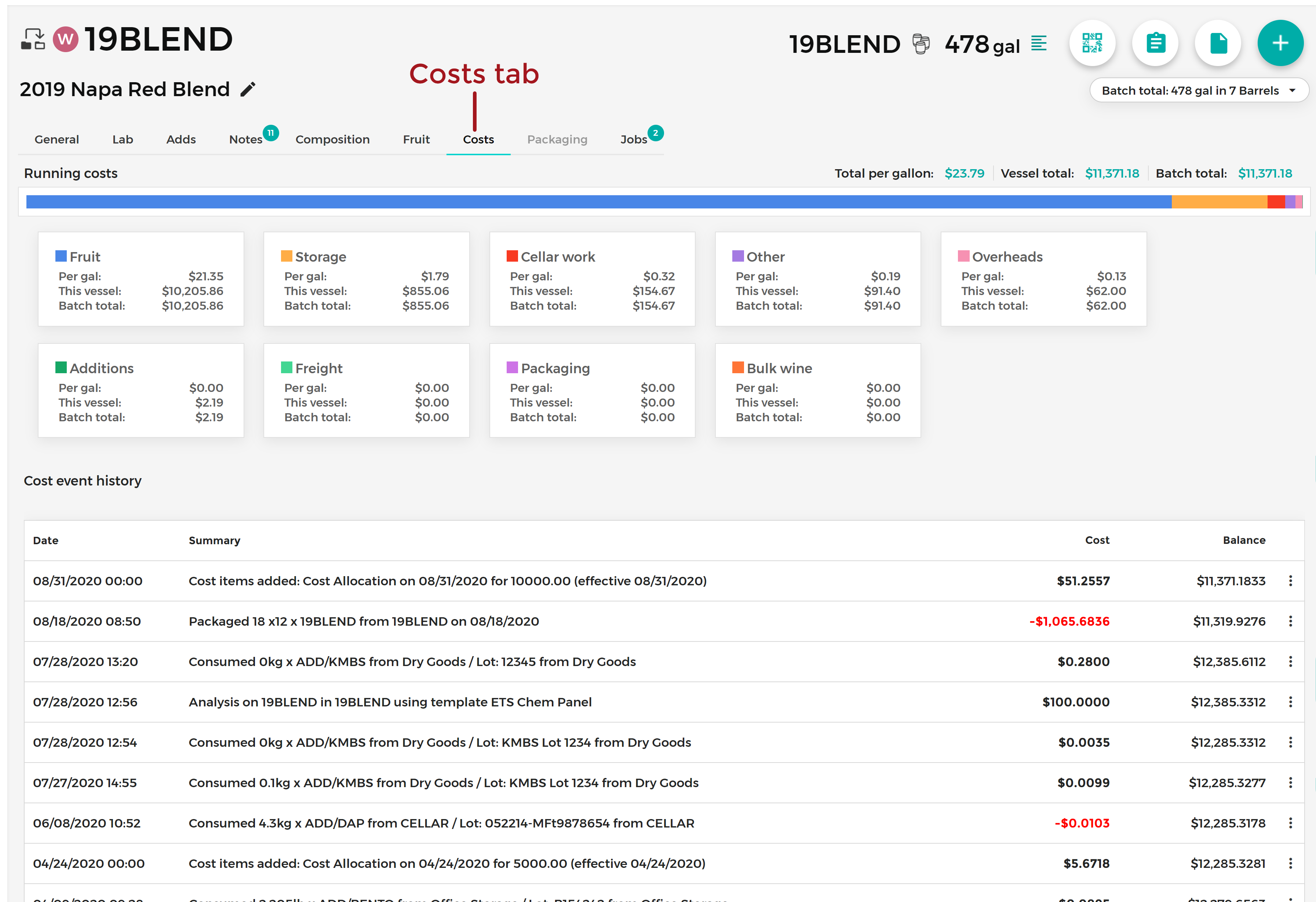Screen dimensions: 1316x902
Task: Open row menu for 07/27/2020 14:55 entry
Action: point(1291,782)
